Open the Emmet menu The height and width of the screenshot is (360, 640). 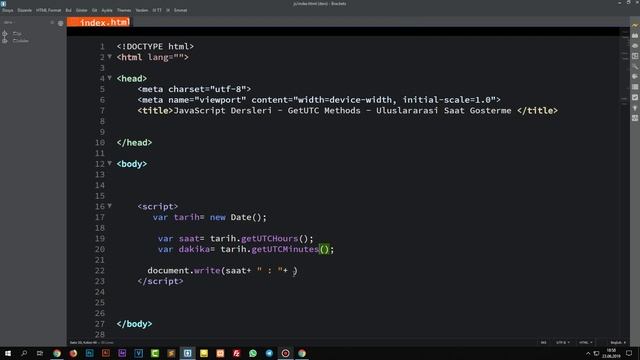pyautogui.click(x=180, y=10)
